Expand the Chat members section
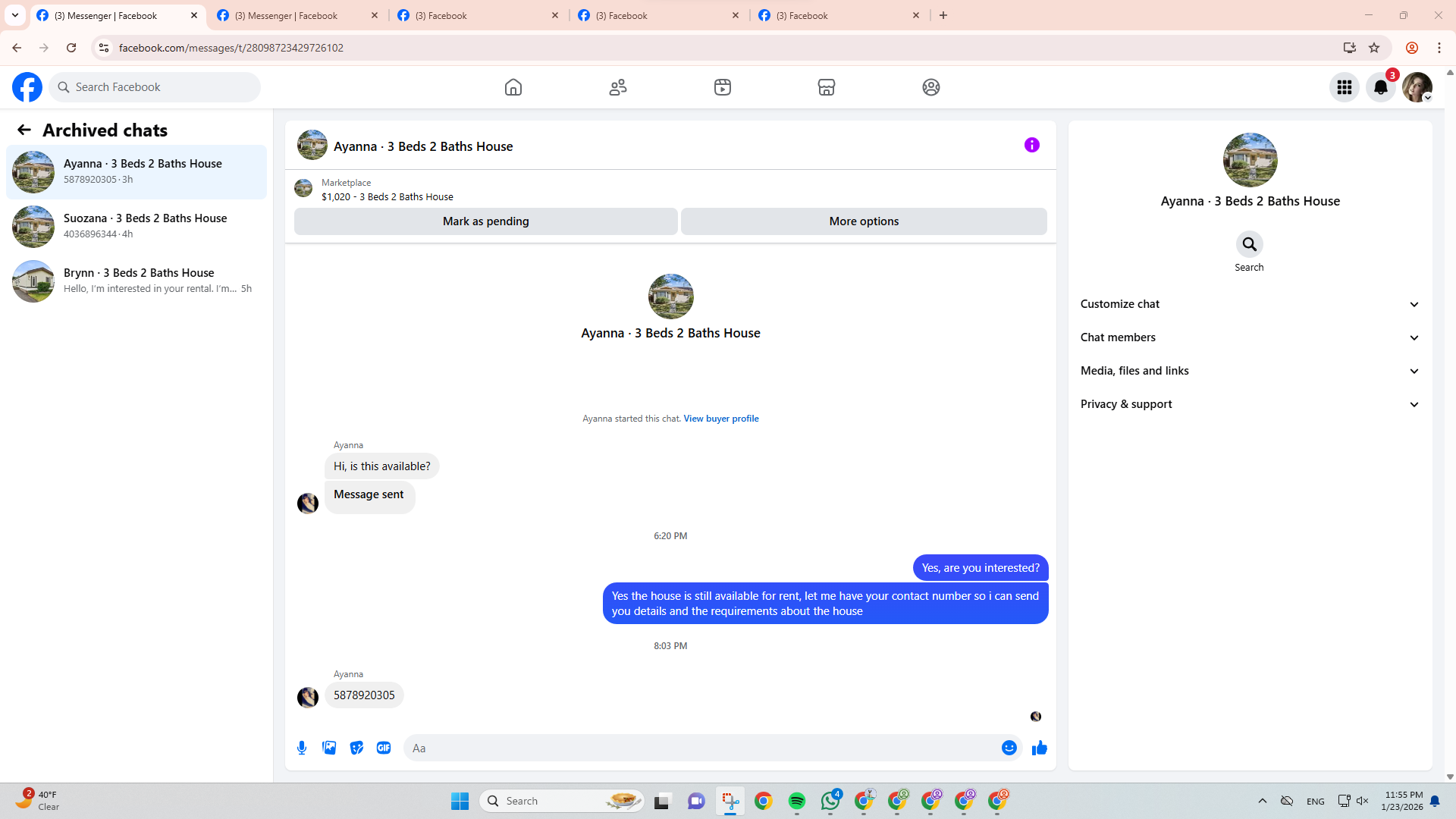1456x819 pixels. (x=1249, y=337)
